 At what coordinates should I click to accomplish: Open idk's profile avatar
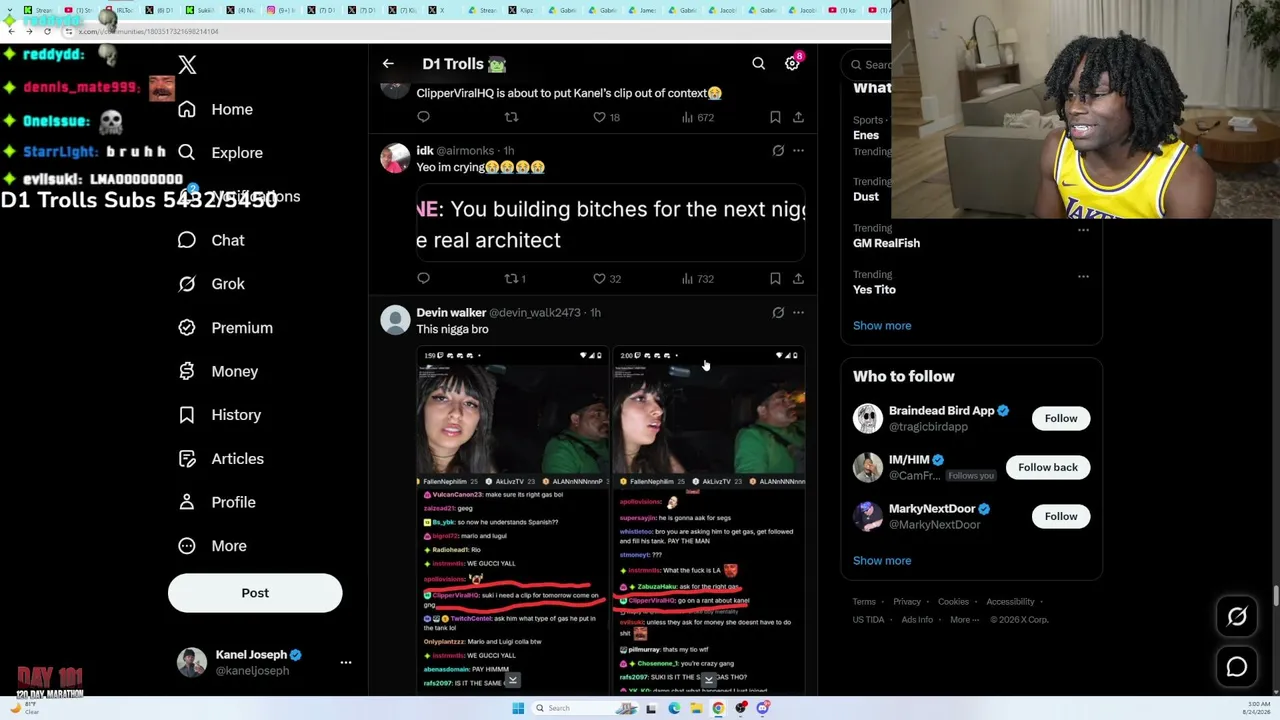click(x=395, y=158)
